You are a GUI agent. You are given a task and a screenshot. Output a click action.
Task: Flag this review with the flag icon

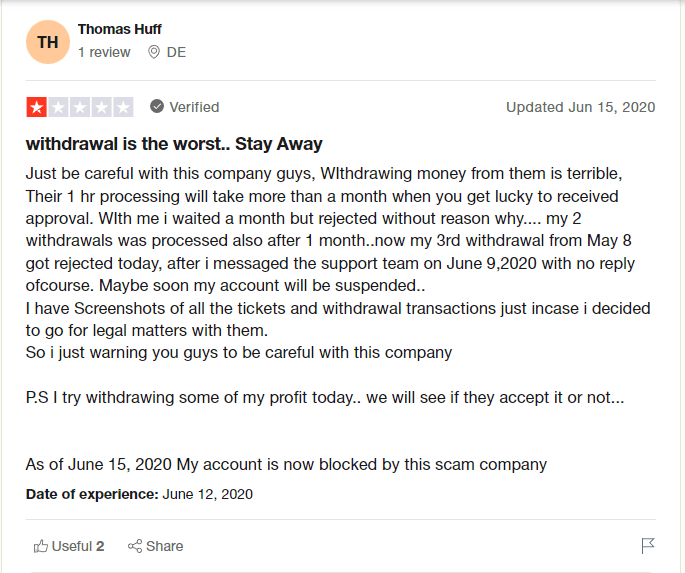pyautogui.click(x=648, y=545)
